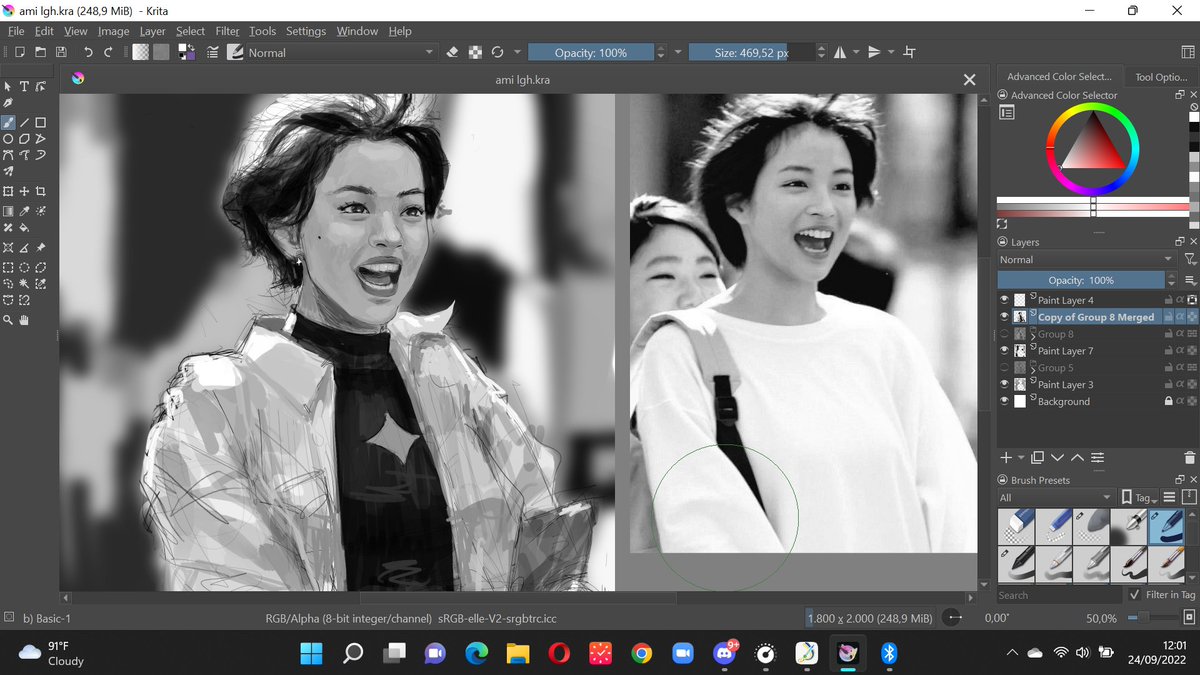The height and width of the screenshot is (675, 1200).
Task: Expand the add layer type arrow
Action: pyautogui.click(x=1021, y=457)
